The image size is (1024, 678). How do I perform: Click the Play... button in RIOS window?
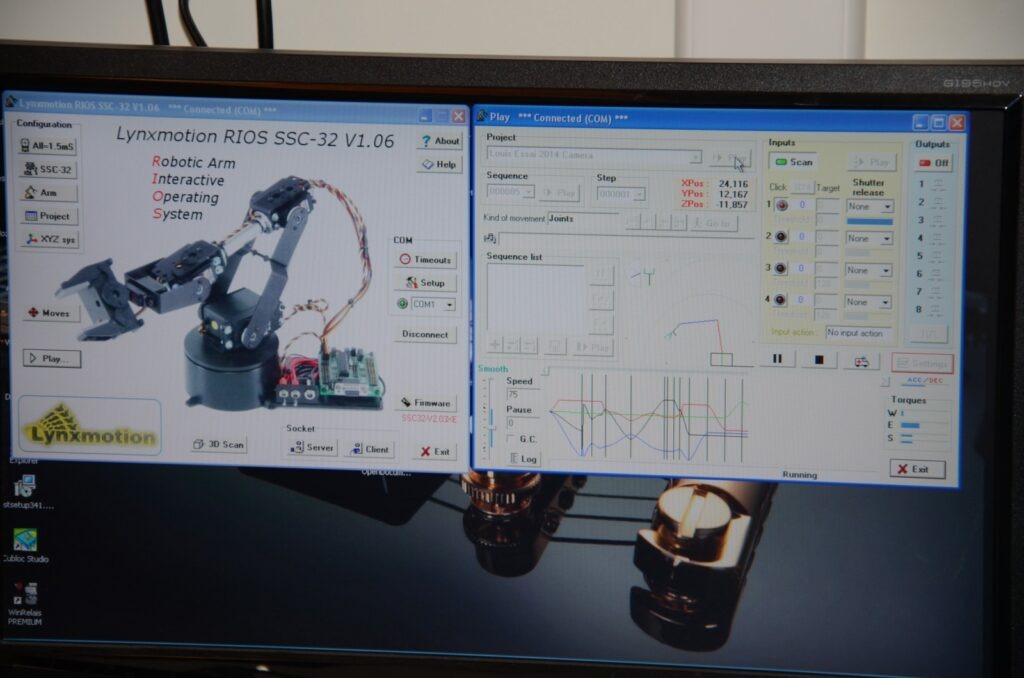pos(52,359)
